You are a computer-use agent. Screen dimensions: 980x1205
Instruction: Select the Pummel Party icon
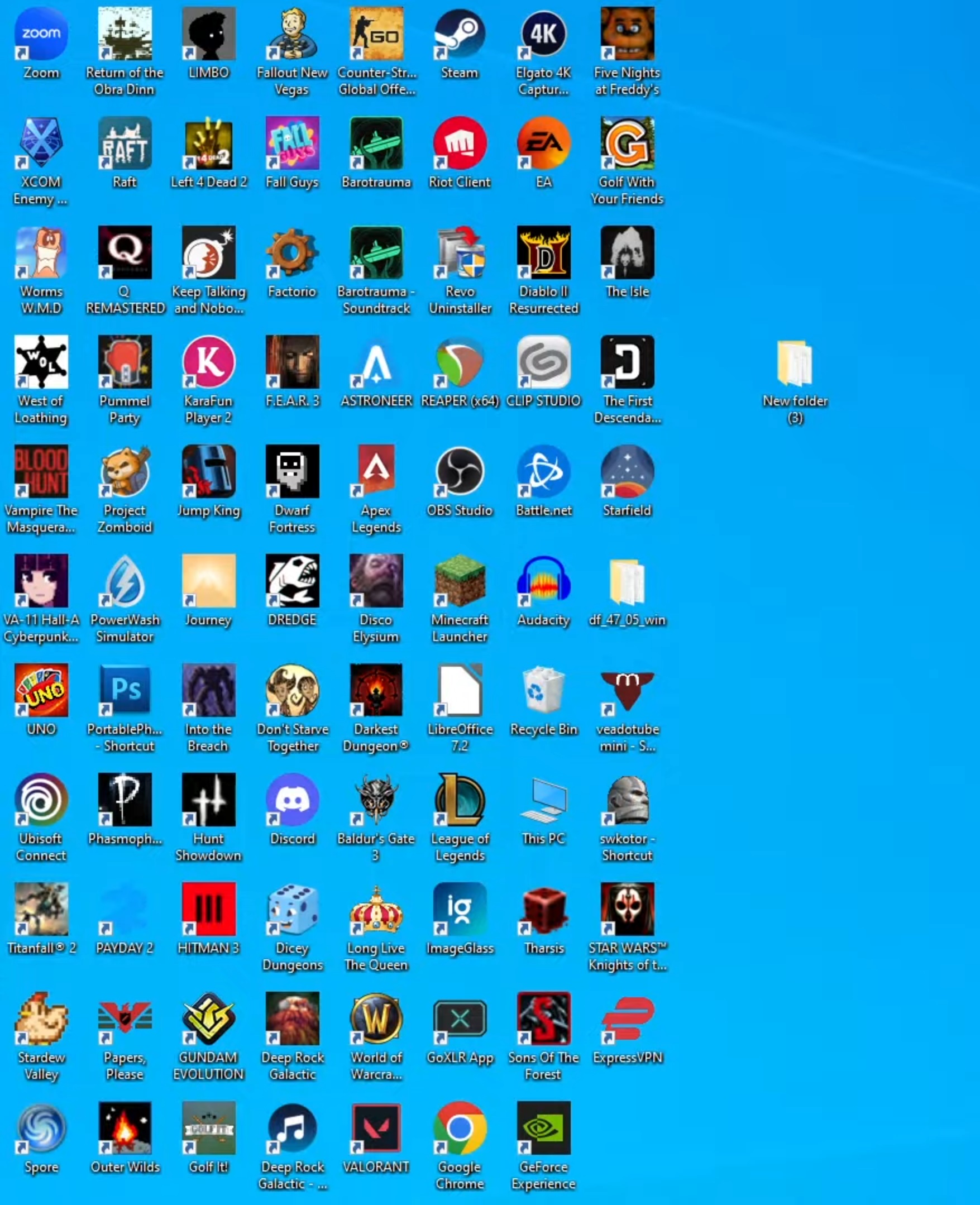125,362
